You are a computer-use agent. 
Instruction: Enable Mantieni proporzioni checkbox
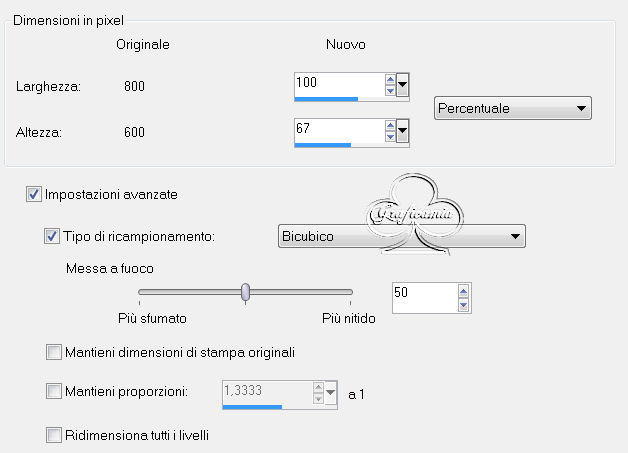coord(54,391)
